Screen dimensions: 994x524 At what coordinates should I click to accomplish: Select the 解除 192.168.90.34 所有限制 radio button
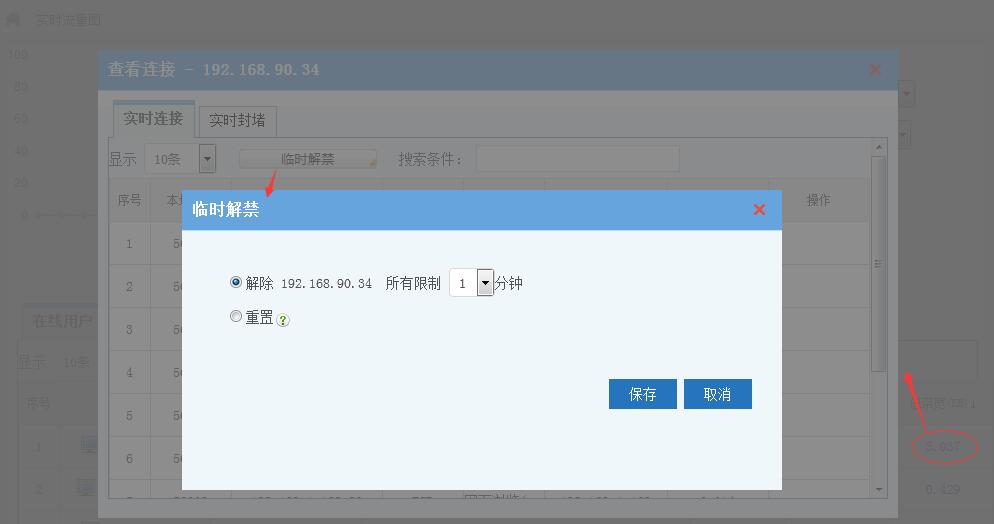point(236,283)
